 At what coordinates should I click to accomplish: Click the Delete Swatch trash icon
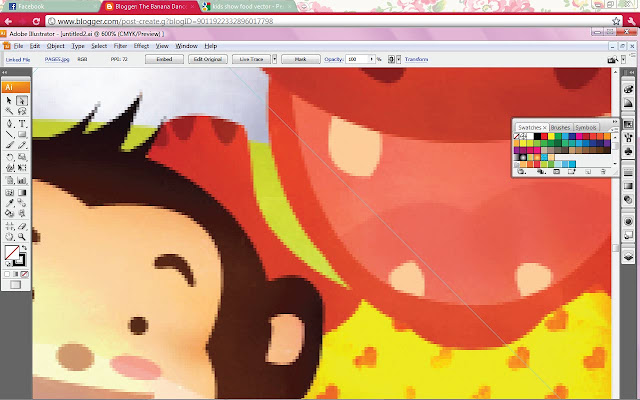(603, 172)
